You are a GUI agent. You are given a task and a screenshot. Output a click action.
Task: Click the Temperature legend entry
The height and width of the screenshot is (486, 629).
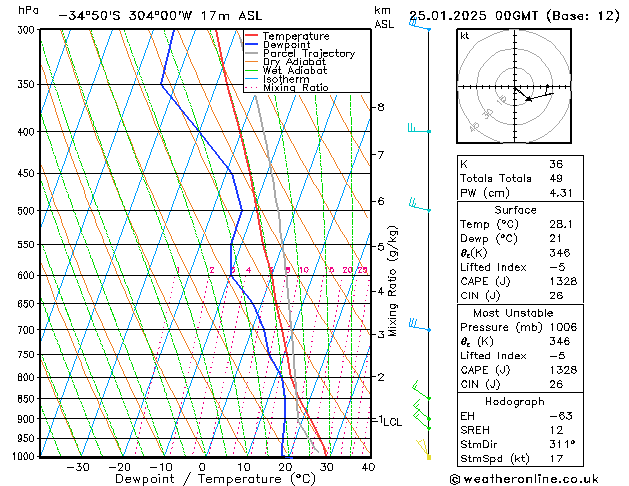coord(295,36)
